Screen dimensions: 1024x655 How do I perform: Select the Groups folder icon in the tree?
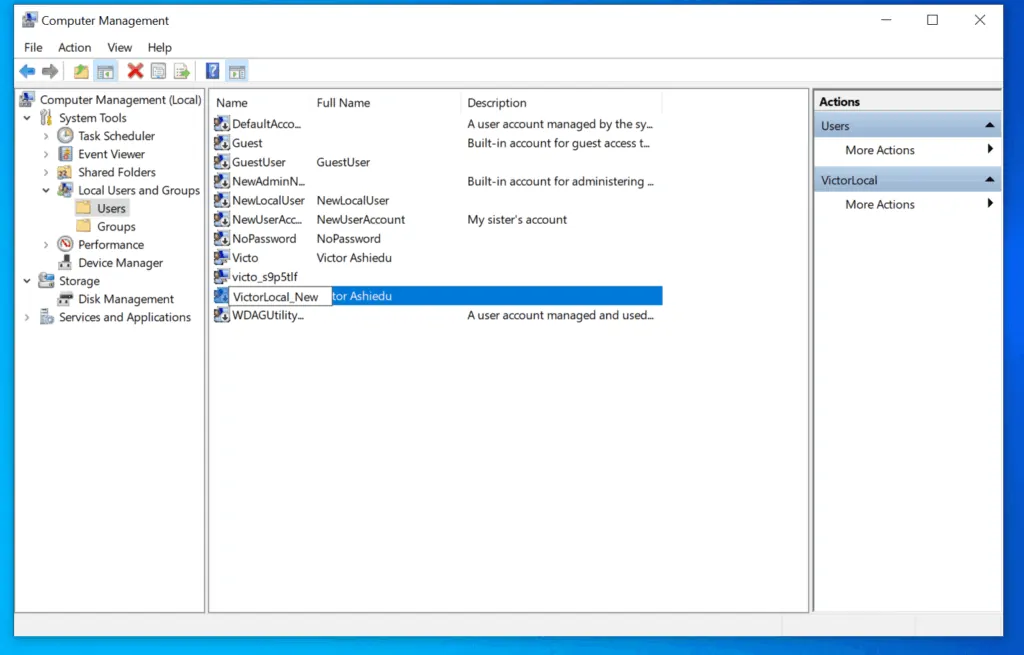85,226
